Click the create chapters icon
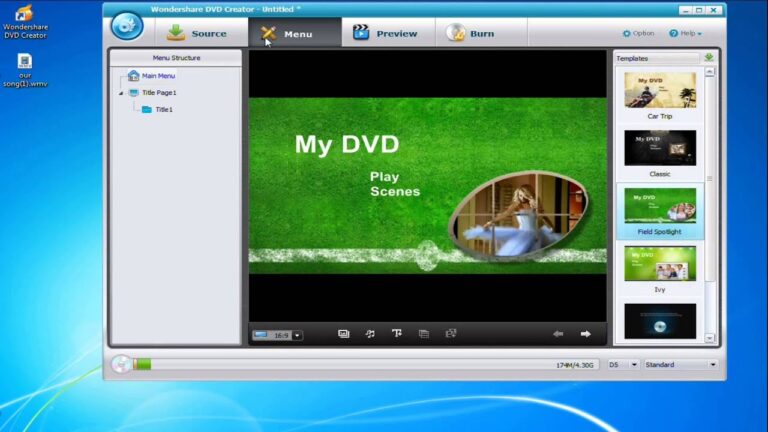The height and width of the screenshot is (432, 768). [x=451, y=334]
